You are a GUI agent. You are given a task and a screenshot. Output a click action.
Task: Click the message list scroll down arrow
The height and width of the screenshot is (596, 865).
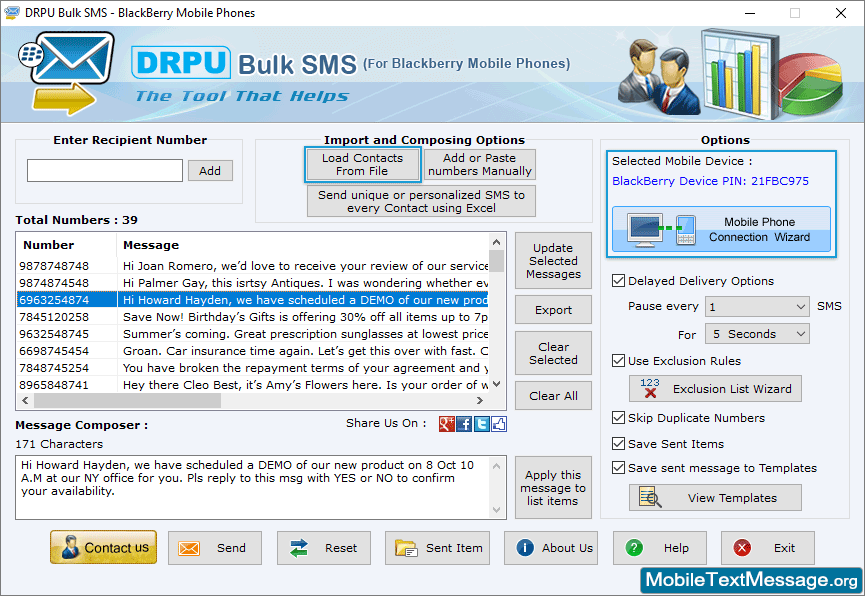pos(496,384)
